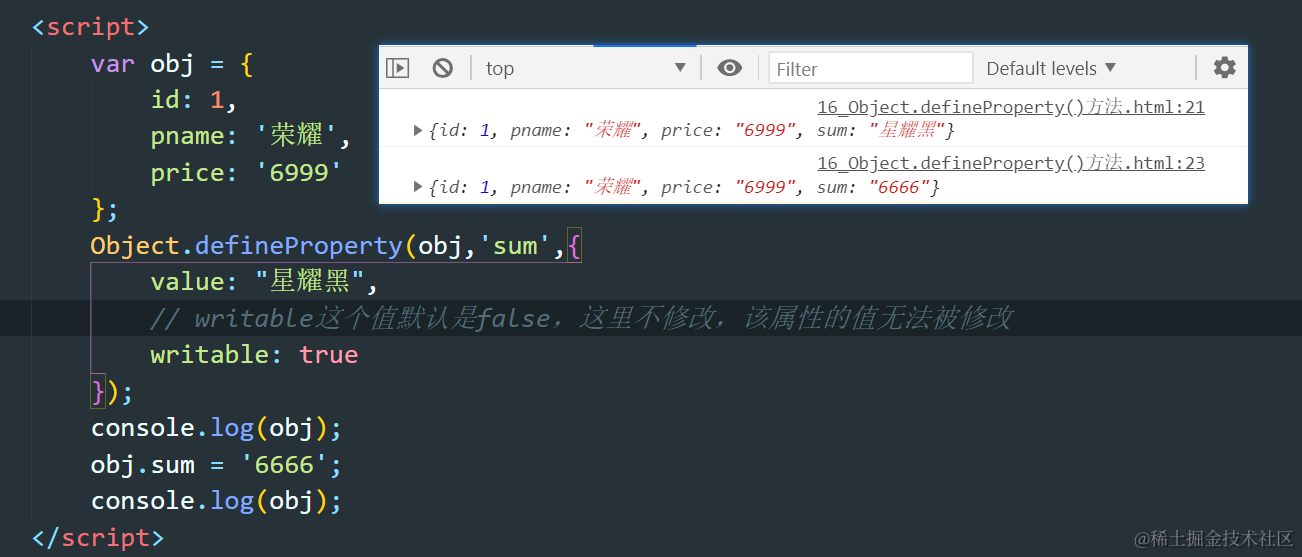1302x557 pixels.
Task: Click the 'writable: true' code line
Action: (254, 355)
